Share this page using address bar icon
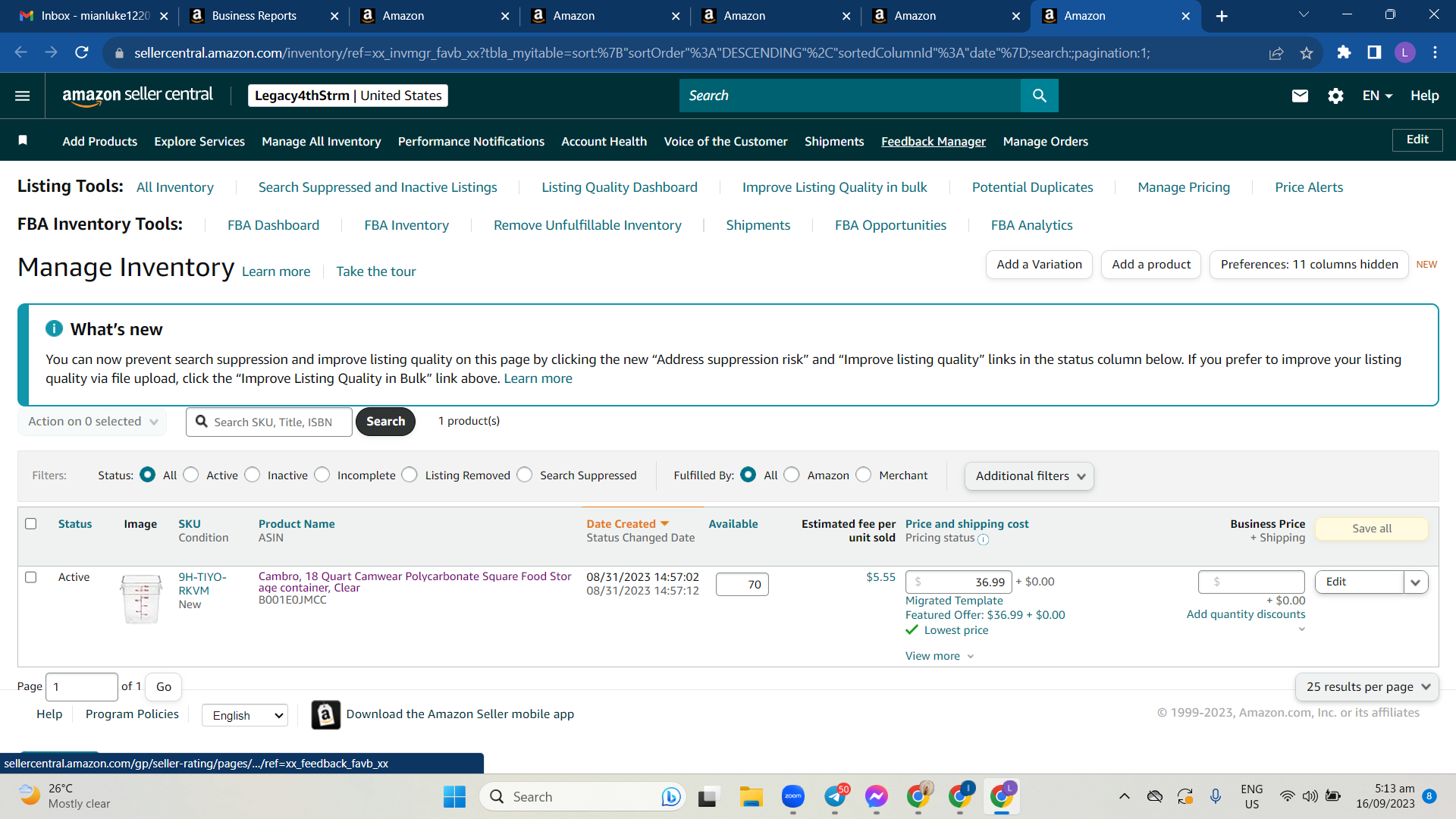Viewport: 1456px width, 819px height. [x=1276, y=53]
